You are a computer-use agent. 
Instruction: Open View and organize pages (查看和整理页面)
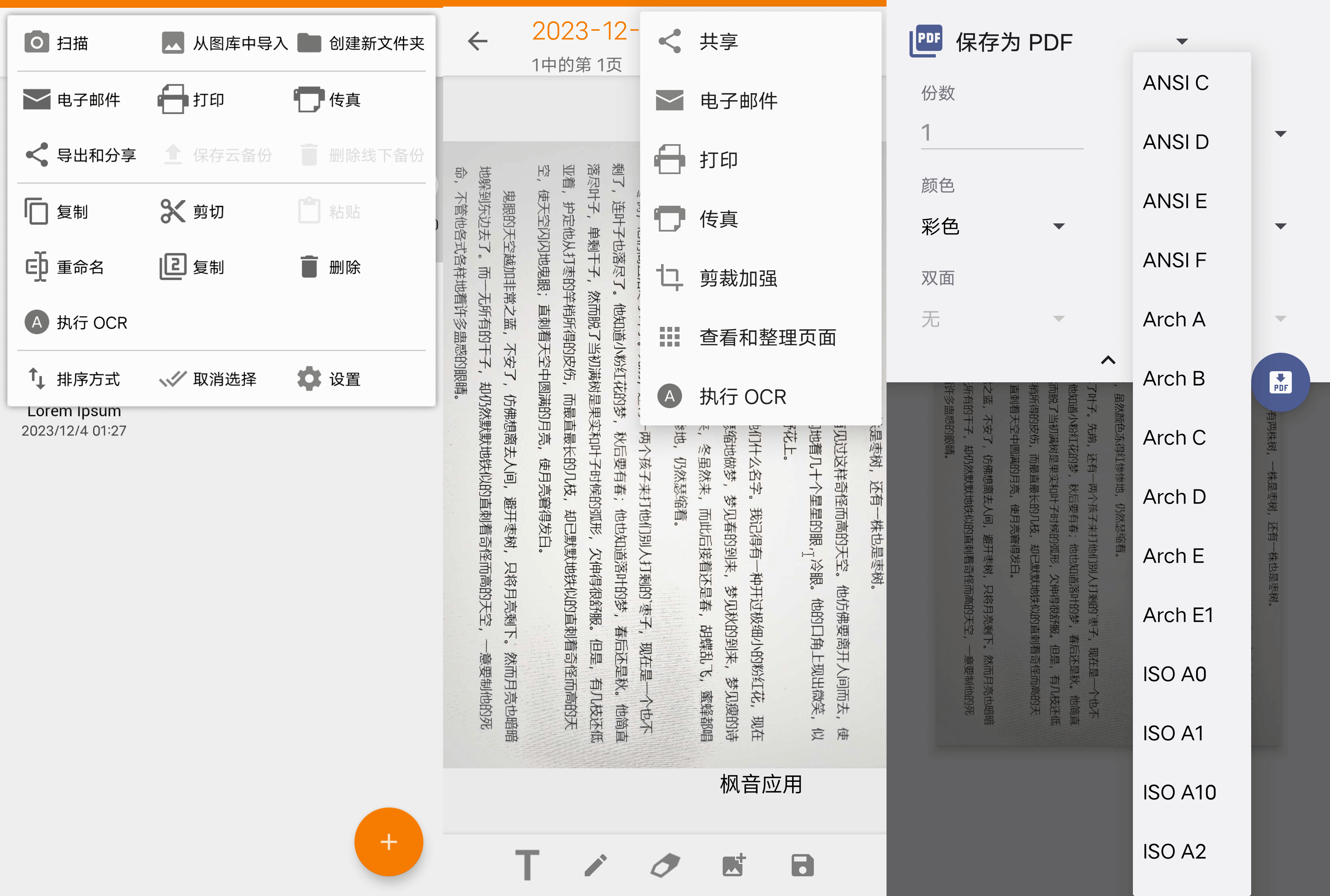coord(761,337)
